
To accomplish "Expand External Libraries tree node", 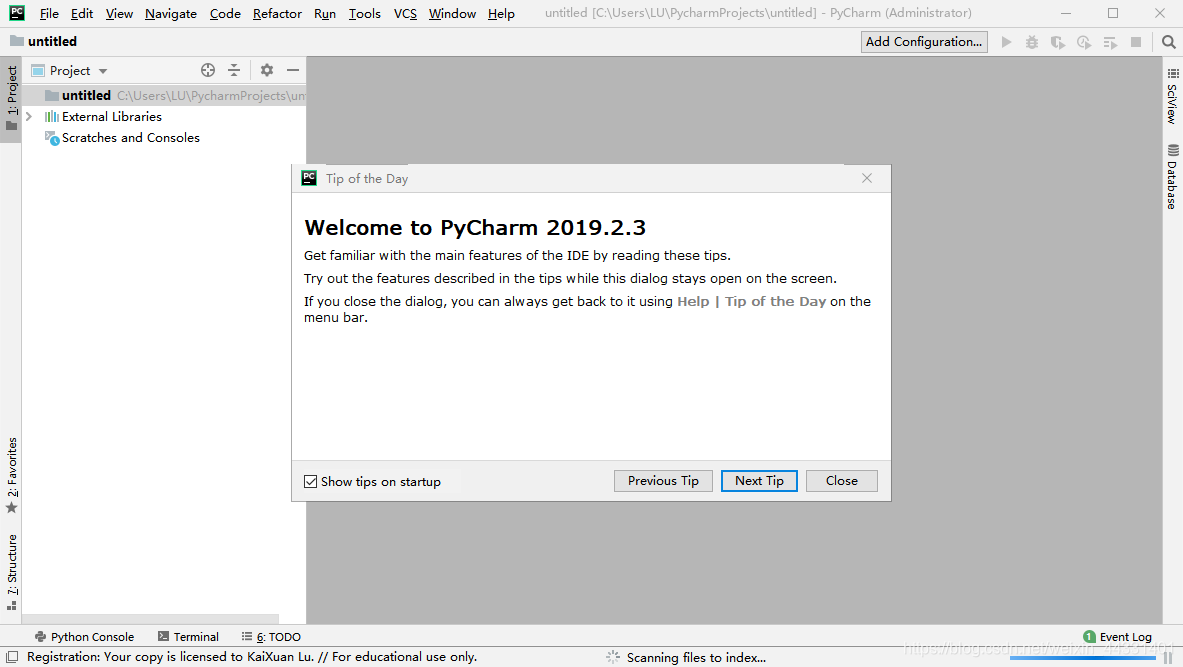I will [29, 116].
